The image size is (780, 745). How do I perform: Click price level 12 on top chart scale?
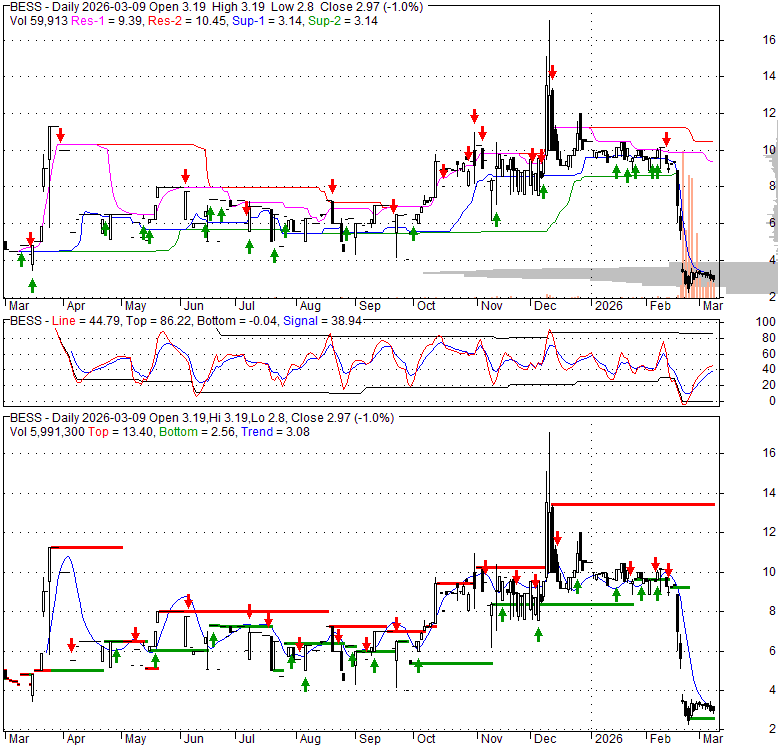(769, 113)
